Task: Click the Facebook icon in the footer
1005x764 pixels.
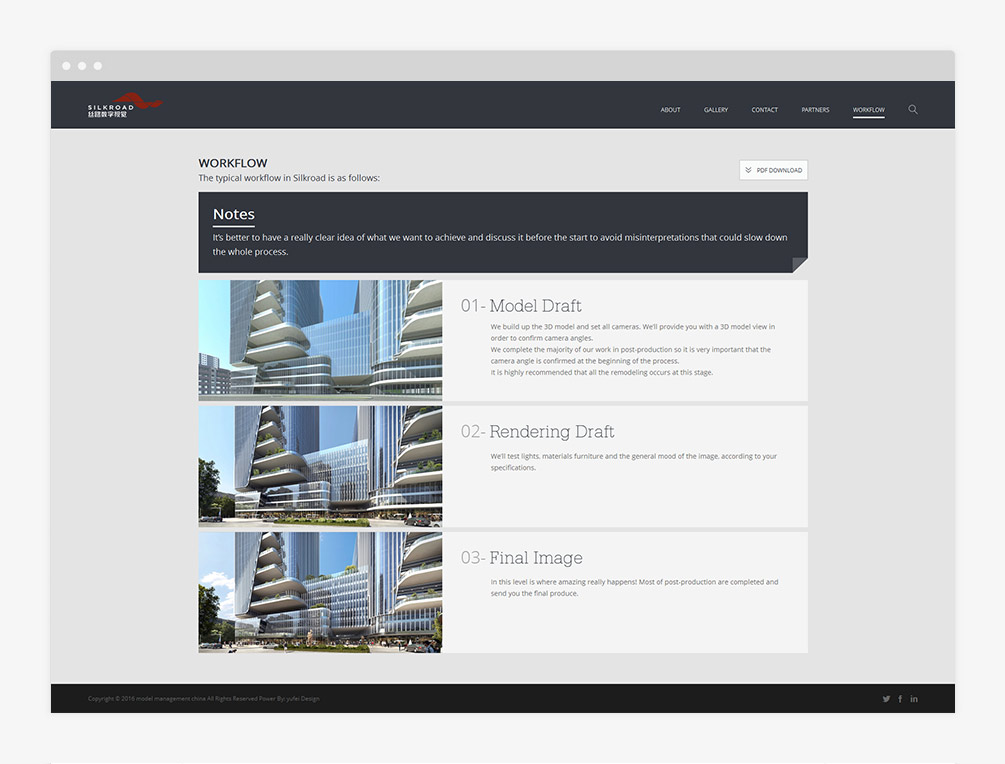Action: pyautogui.click(x=900, y=699)
